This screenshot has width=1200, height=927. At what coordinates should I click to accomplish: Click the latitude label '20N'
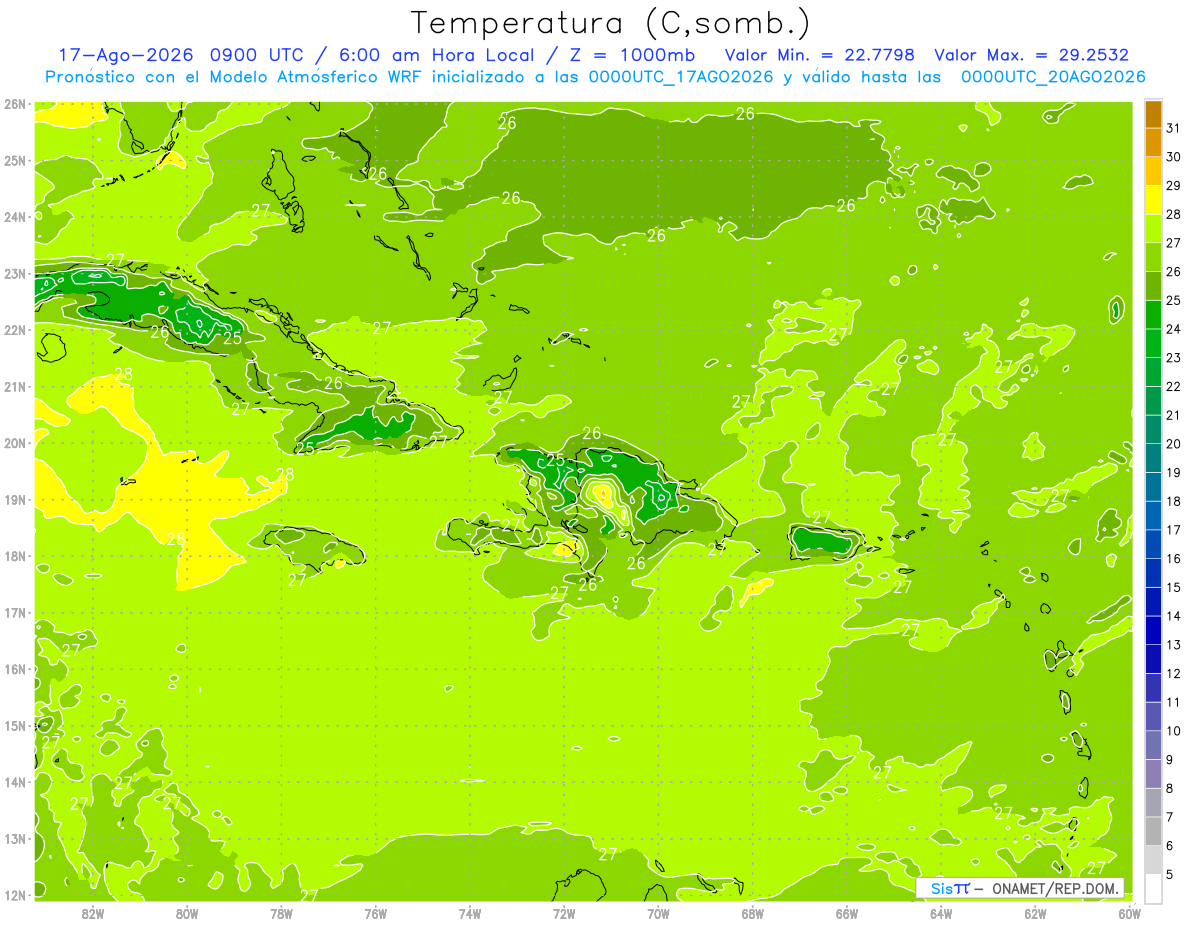point(14,443)
